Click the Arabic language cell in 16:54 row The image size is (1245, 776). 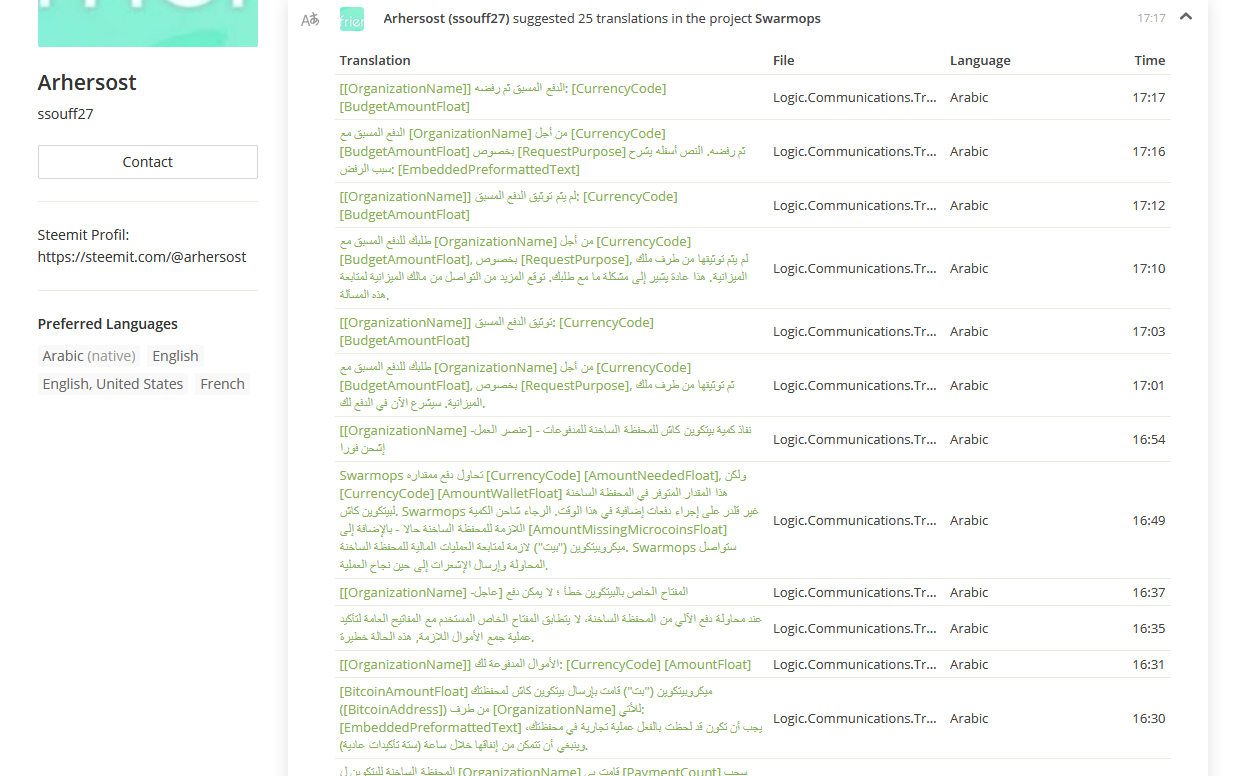tap(969, 439)
